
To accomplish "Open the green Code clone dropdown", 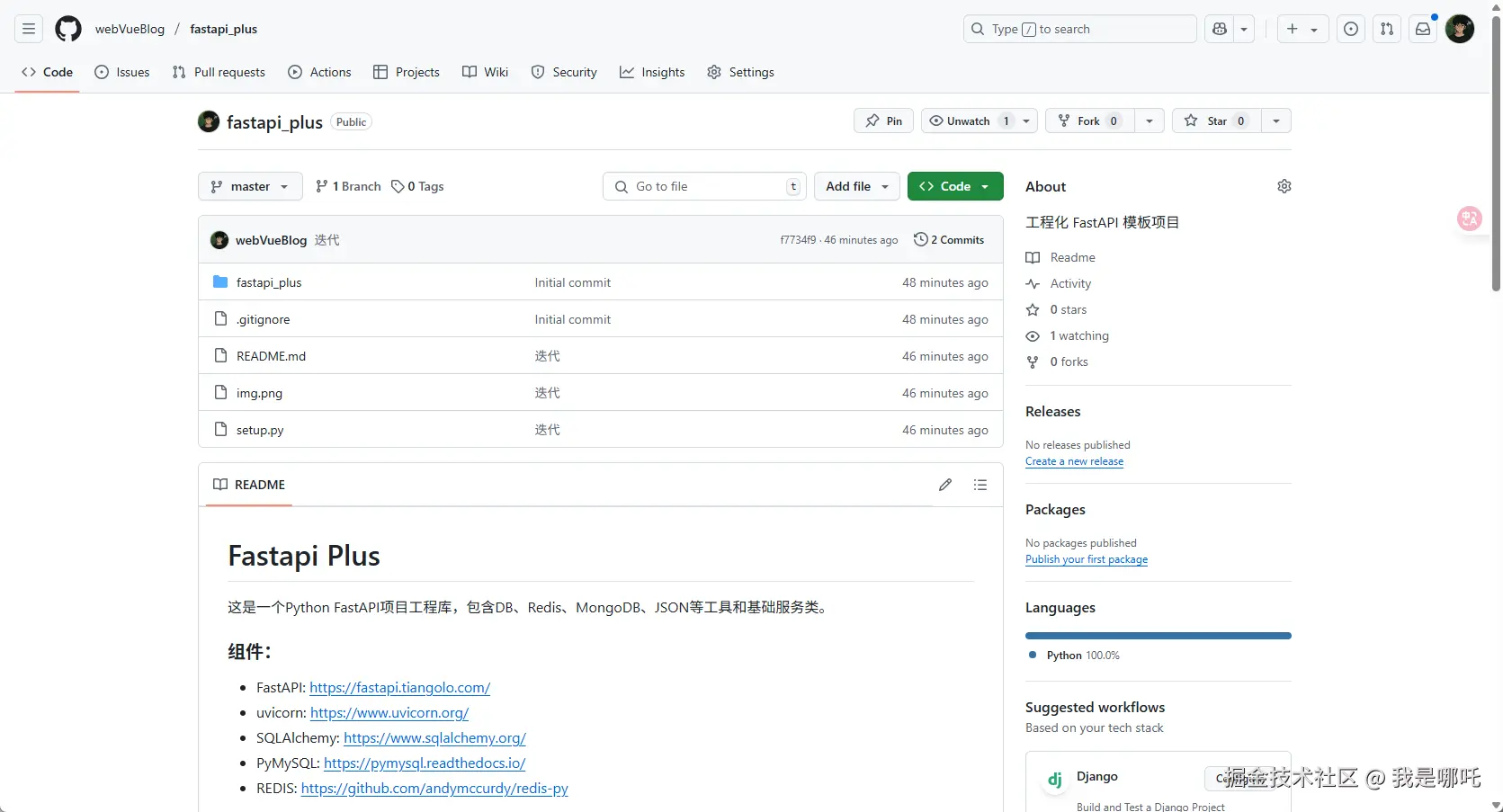I will coord(955,186).
